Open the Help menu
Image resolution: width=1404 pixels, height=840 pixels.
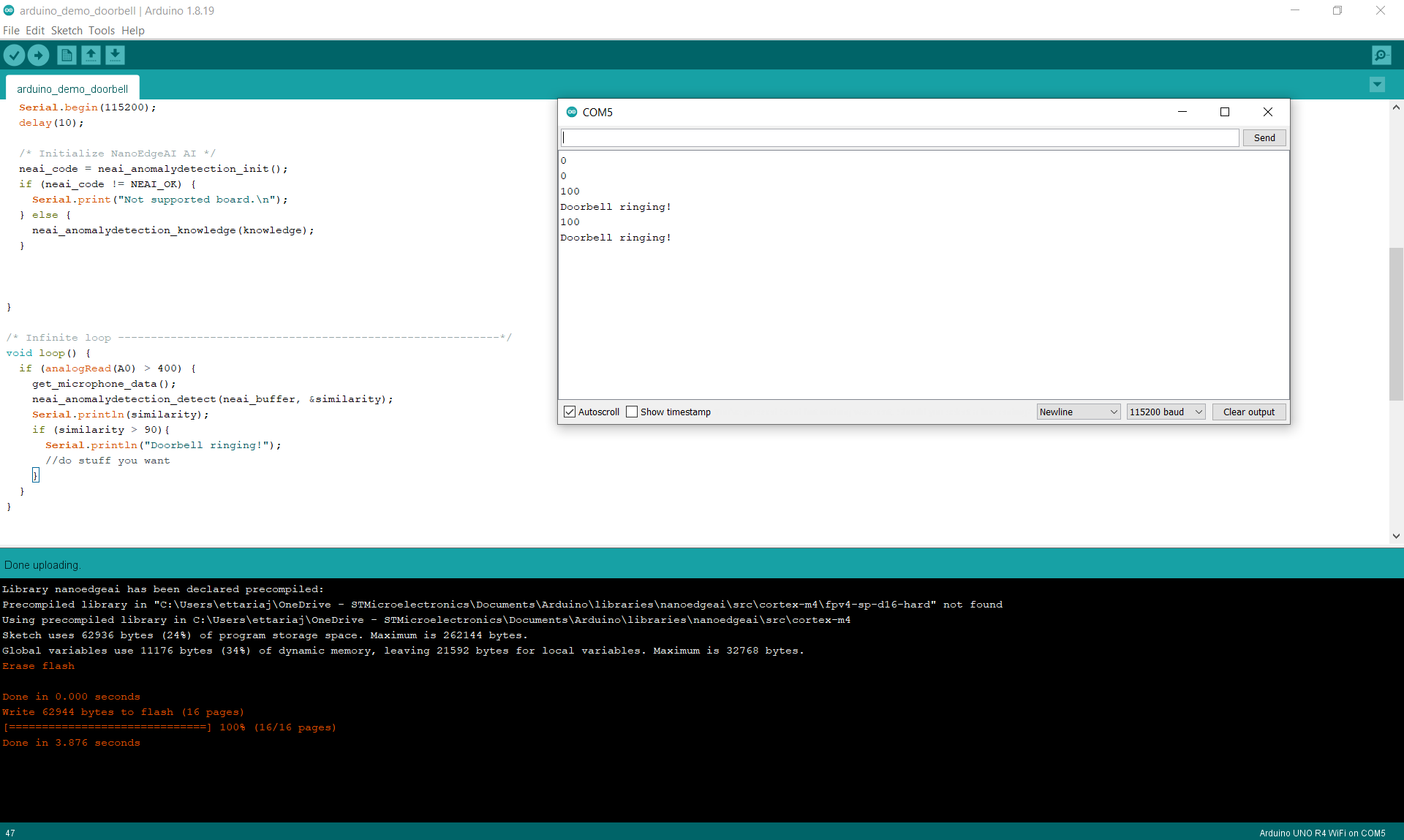(133, 31)
